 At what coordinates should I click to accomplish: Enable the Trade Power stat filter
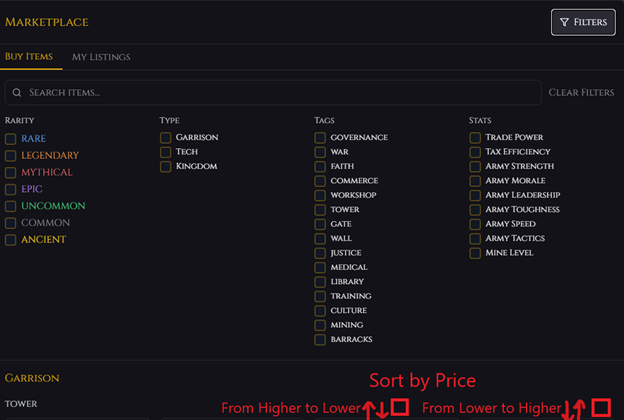[475, 138]
